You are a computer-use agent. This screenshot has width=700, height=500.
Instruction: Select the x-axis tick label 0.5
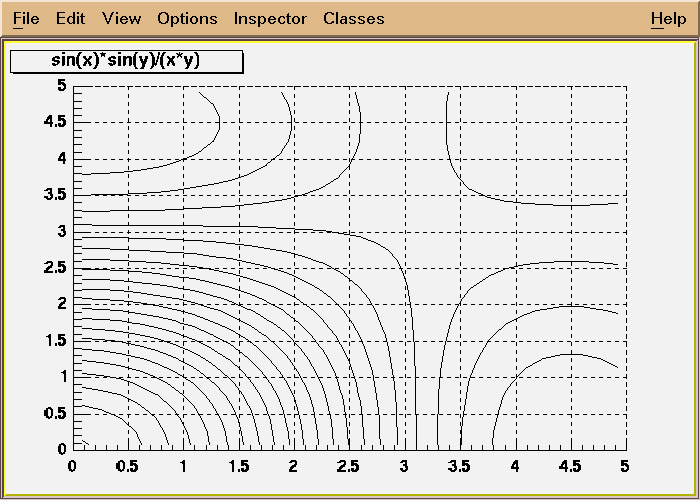pos(128,465)
